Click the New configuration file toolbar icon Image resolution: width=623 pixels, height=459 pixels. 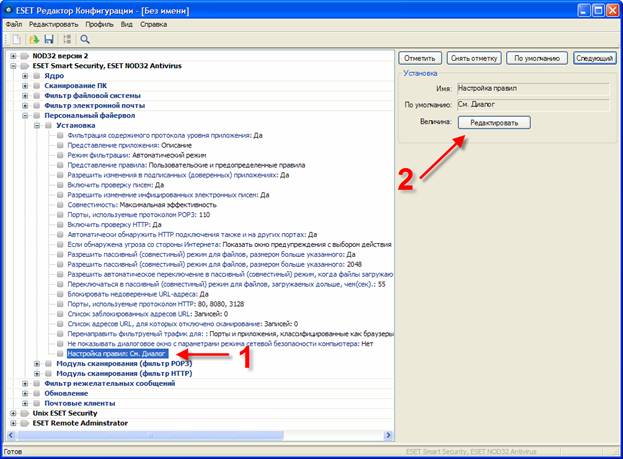tap(17, 39)
